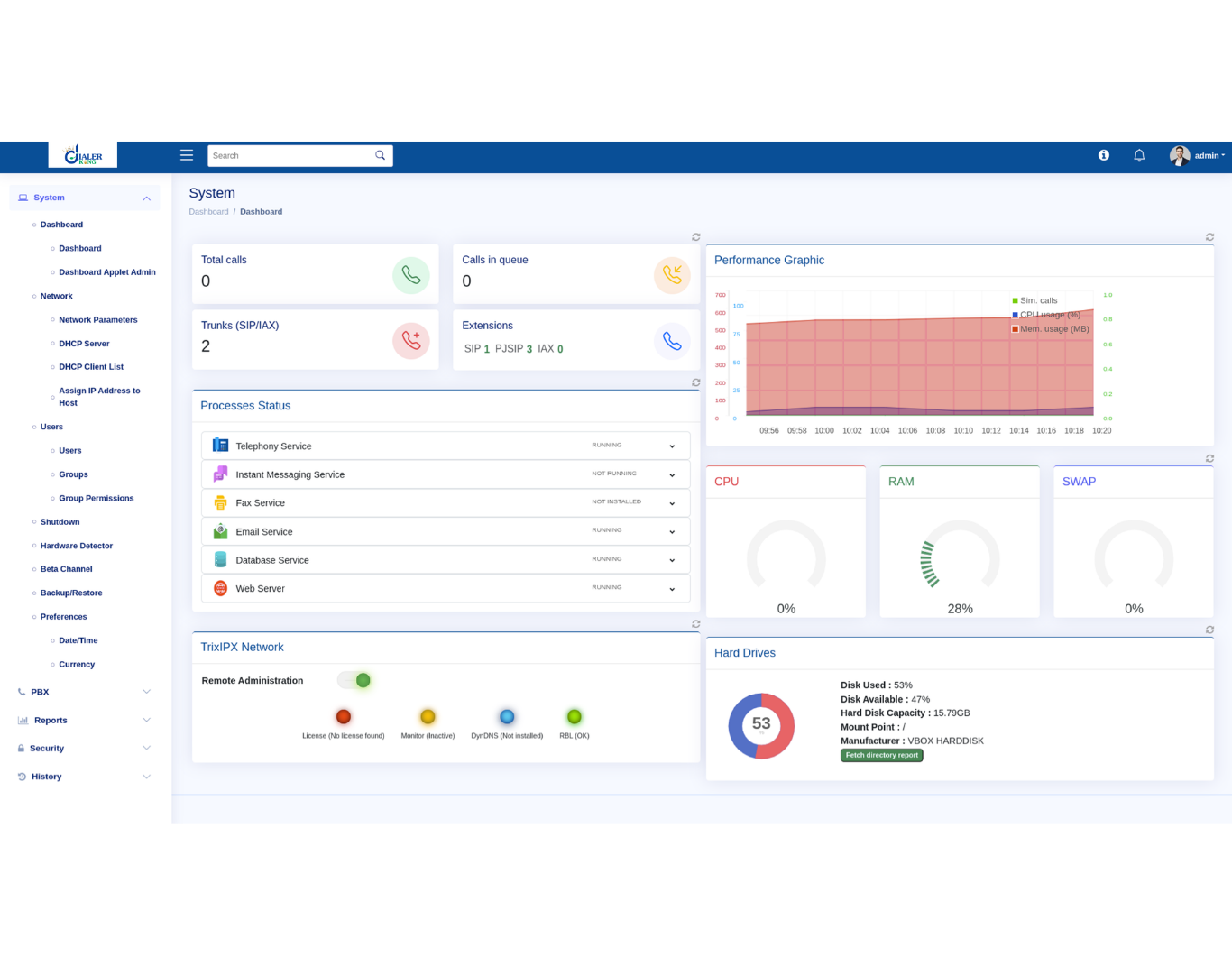This screenshot has width=1232, height=966.
Task: Click the admin avatar picture
Action: 1180,155
